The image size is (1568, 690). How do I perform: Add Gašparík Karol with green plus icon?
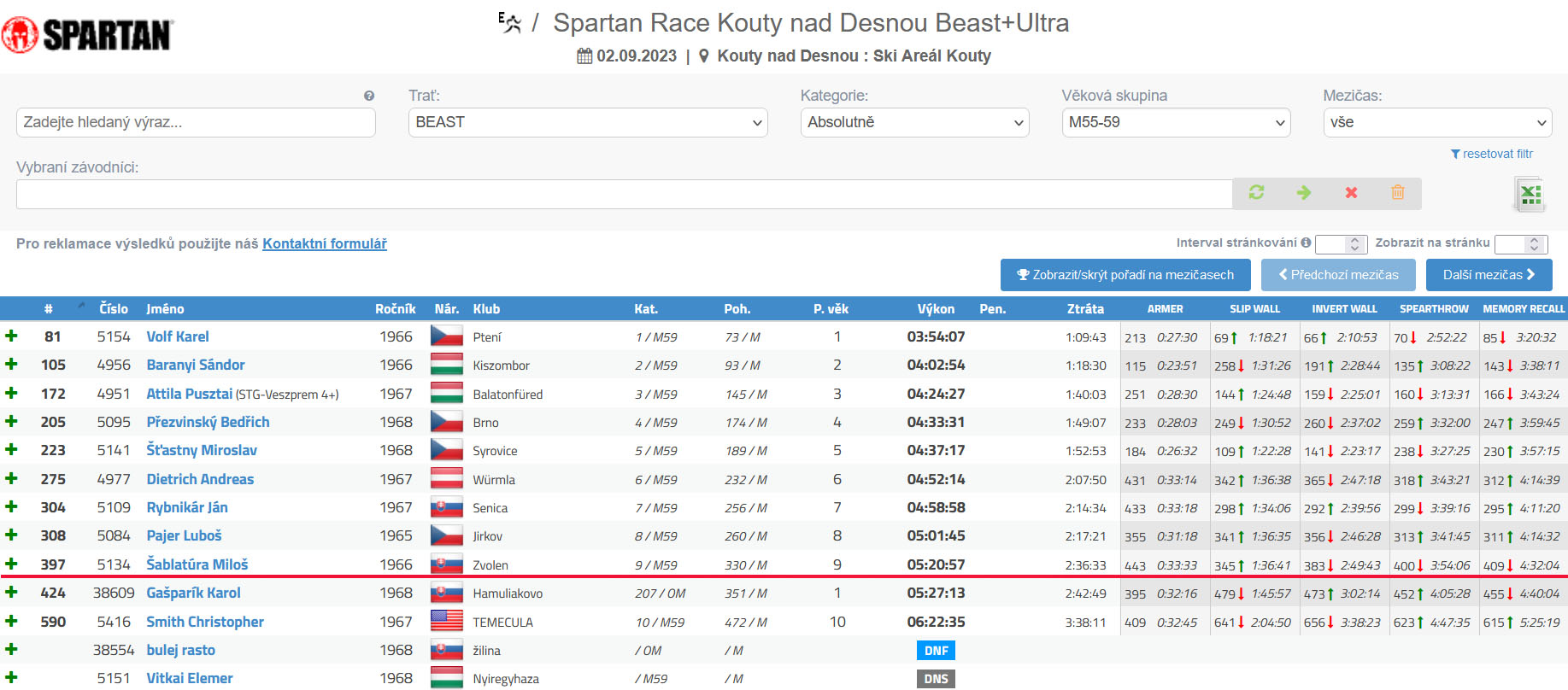pyautogui.click(x=11, y=592)
